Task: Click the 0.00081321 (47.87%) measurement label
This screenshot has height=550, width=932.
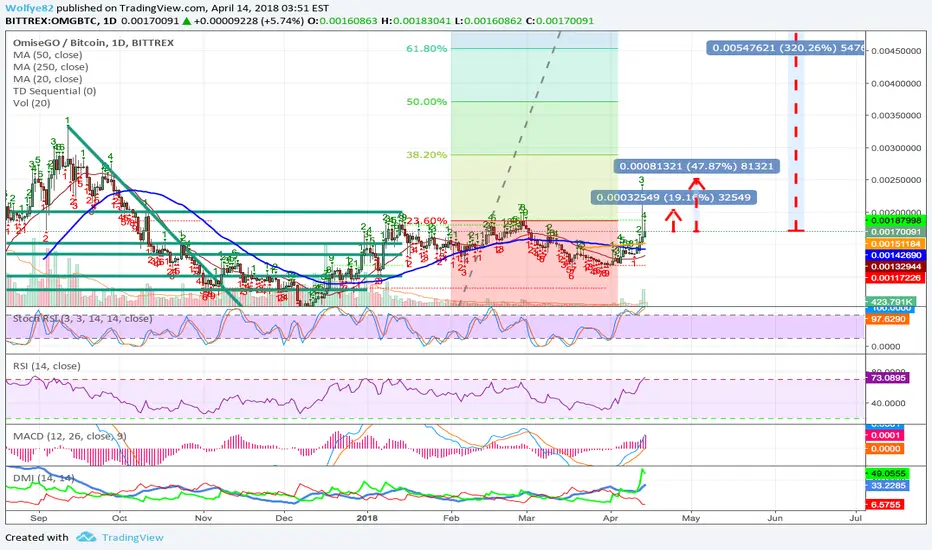Action: 697,166
